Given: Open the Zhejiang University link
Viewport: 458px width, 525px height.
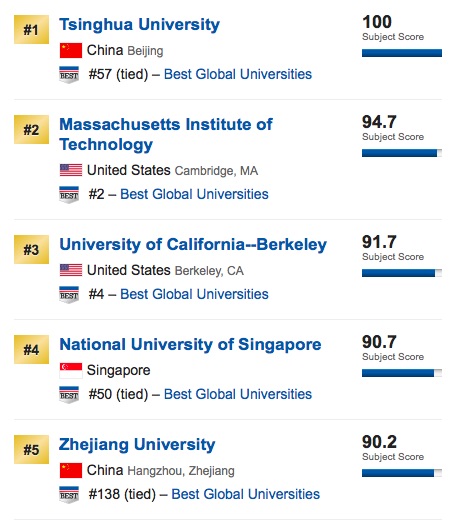Looking at the screenshot, I should click(137, 445).
